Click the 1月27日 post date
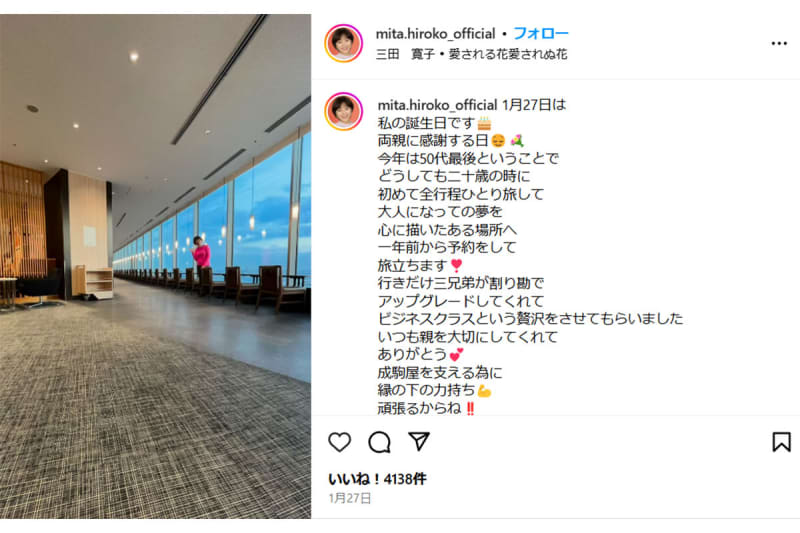The image size is (800, 533). click(350, 498)
